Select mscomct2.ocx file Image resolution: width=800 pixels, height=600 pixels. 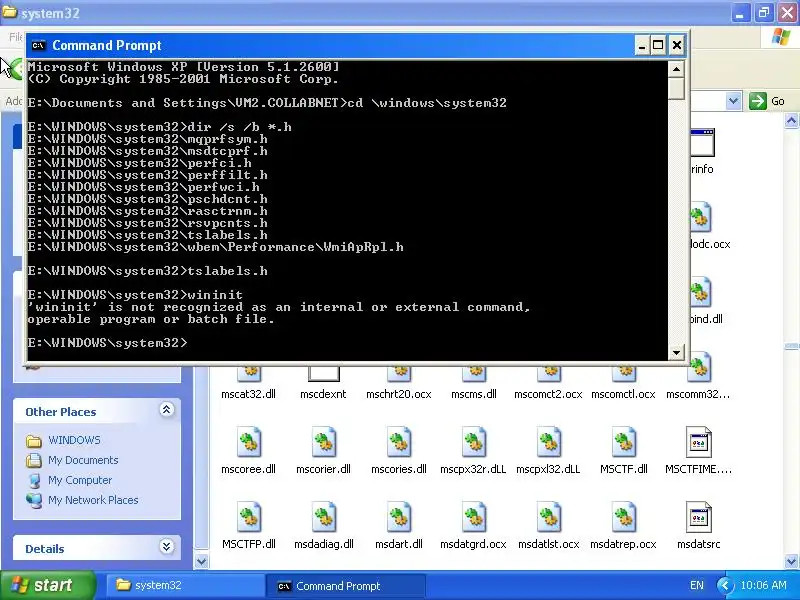548,373
